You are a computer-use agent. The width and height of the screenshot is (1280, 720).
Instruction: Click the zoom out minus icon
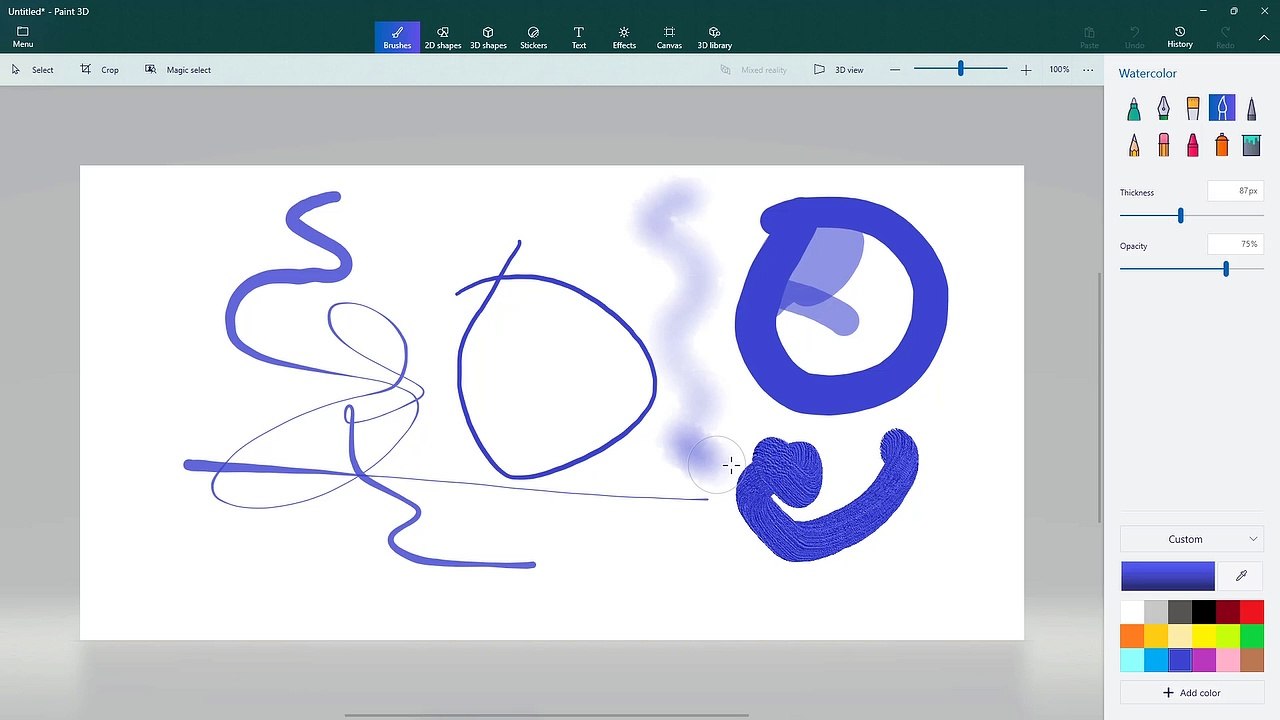(x=894, y=70)
